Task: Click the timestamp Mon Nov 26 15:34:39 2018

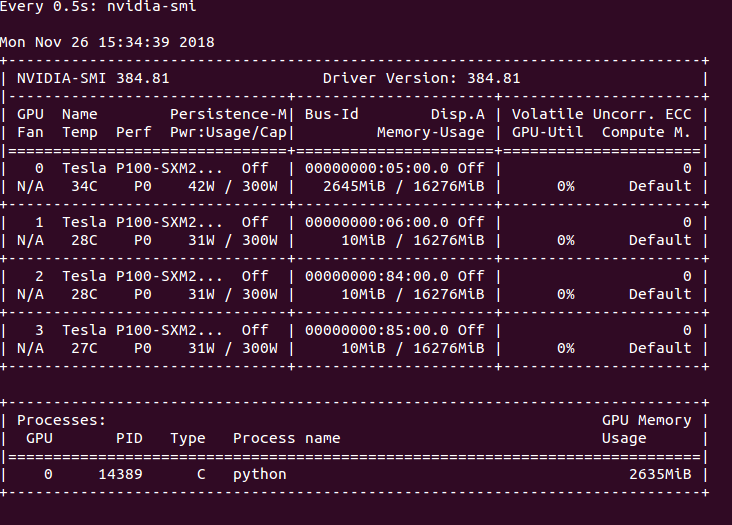Action: (x=107, y=42)
